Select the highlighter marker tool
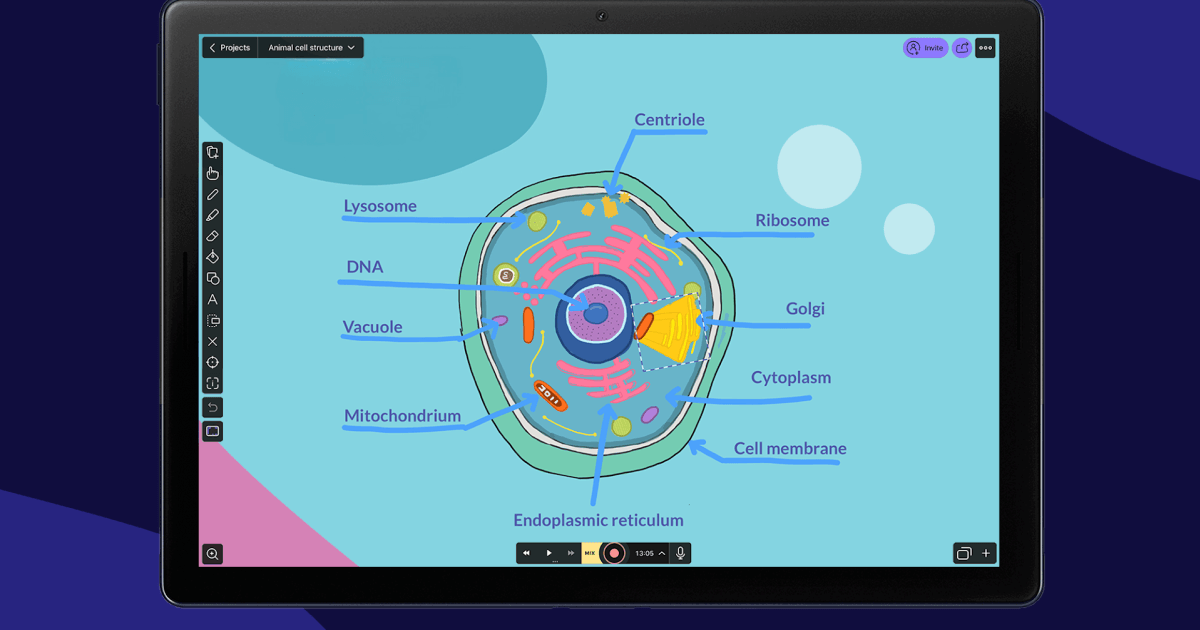Viewport: 1200px width, 630px height. [212, 215]
